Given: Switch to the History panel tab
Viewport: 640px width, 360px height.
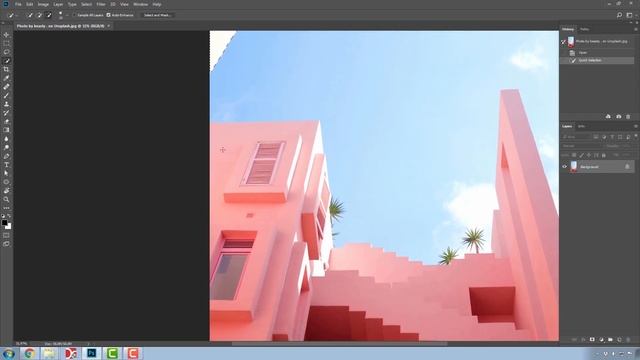Looking at the screenshot, I should point(568,29).
